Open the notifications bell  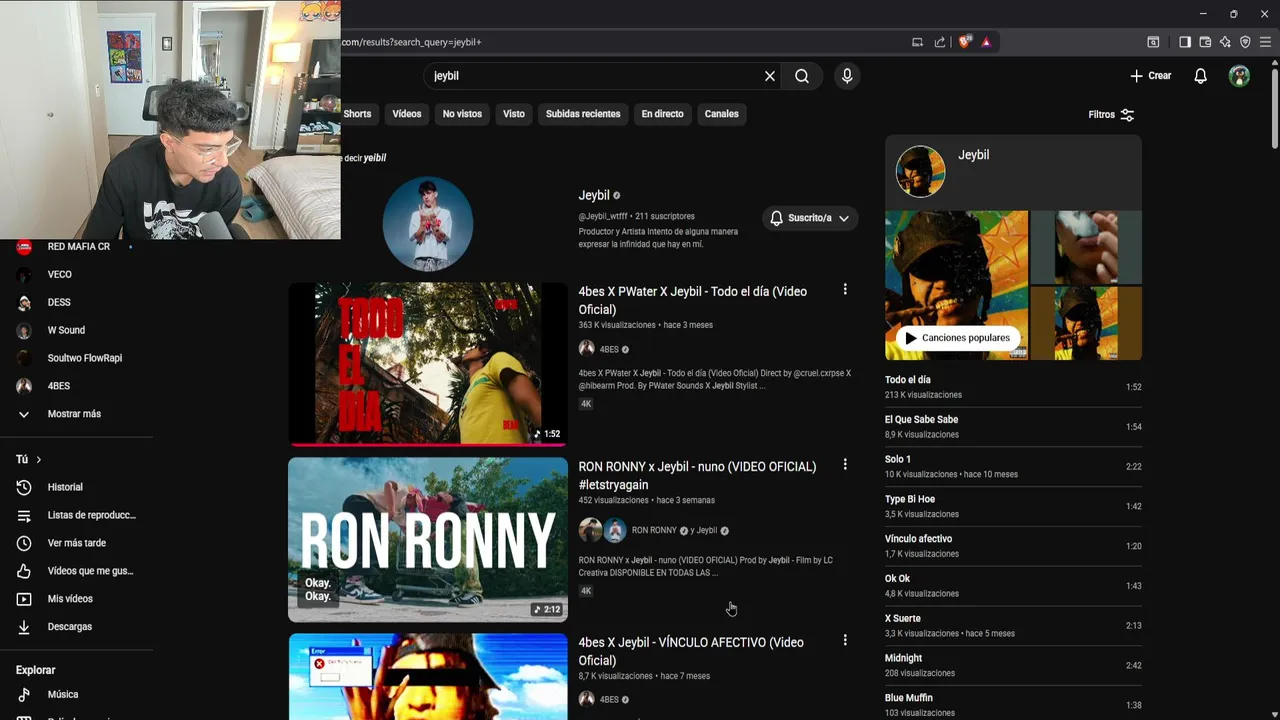tap(1200, 76)
